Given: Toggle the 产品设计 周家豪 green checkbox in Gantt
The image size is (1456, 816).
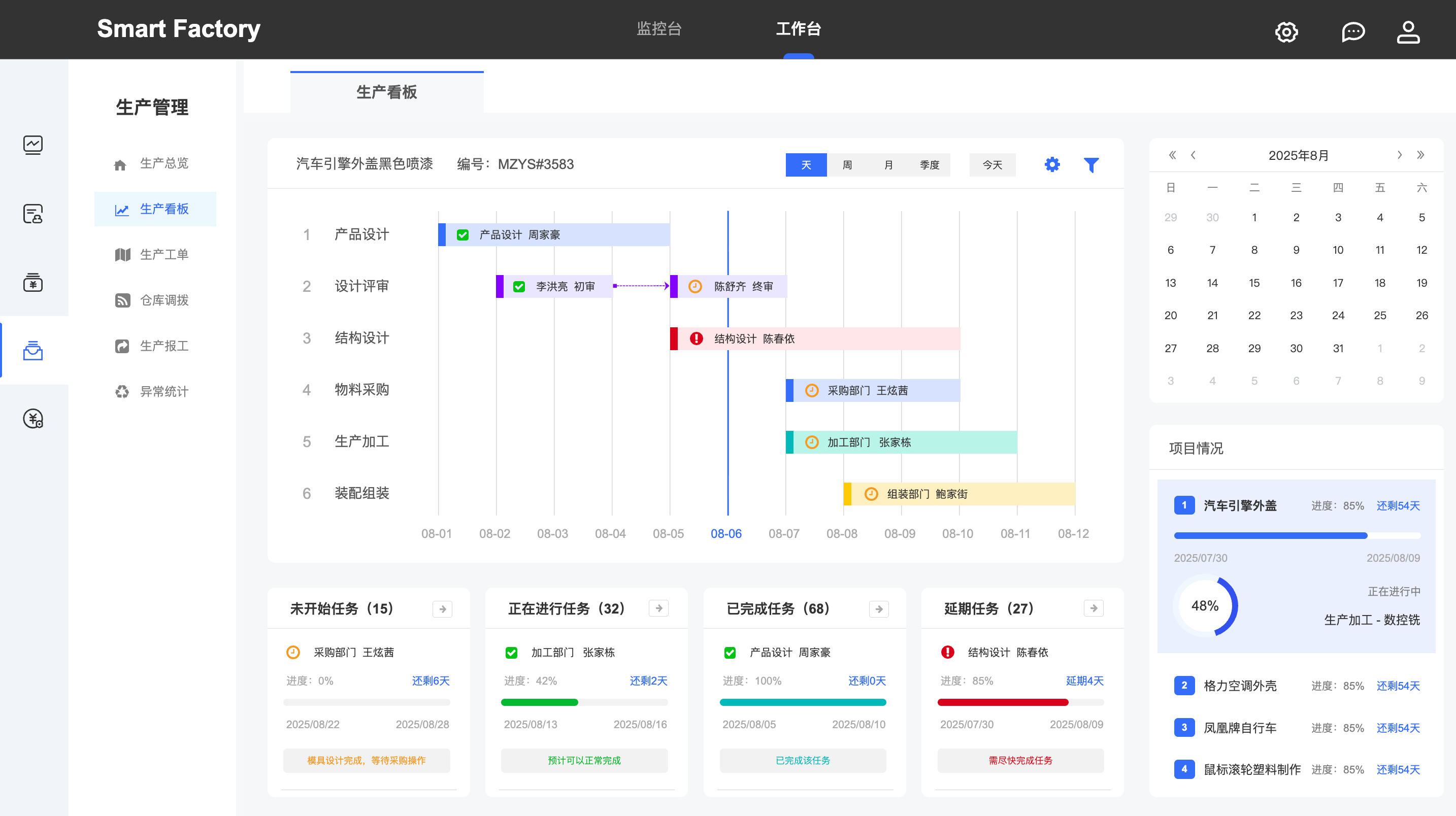Looking at the screenshot, I should click(462, 235).
